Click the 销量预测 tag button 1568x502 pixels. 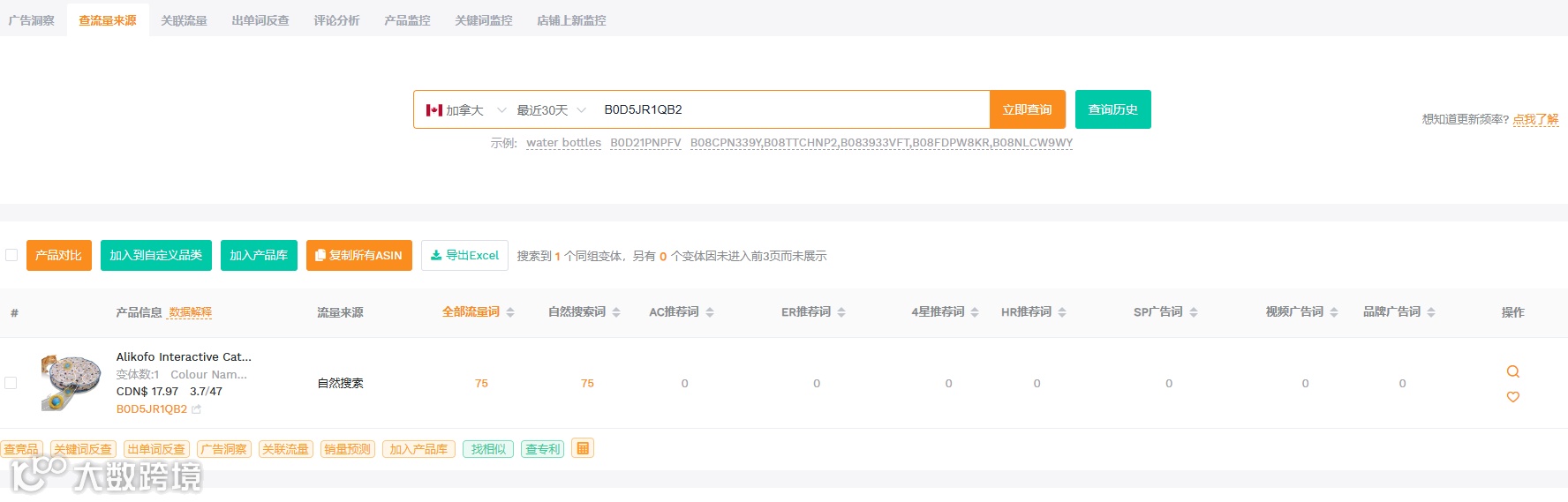pos(348,449)
